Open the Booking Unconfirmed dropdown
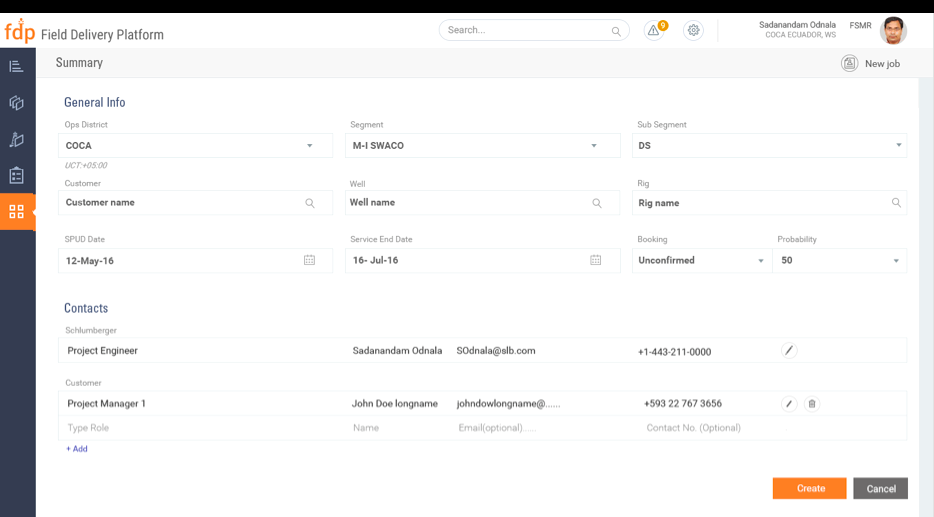This screenshot has height=517, width=934. [x=760, y=261]
